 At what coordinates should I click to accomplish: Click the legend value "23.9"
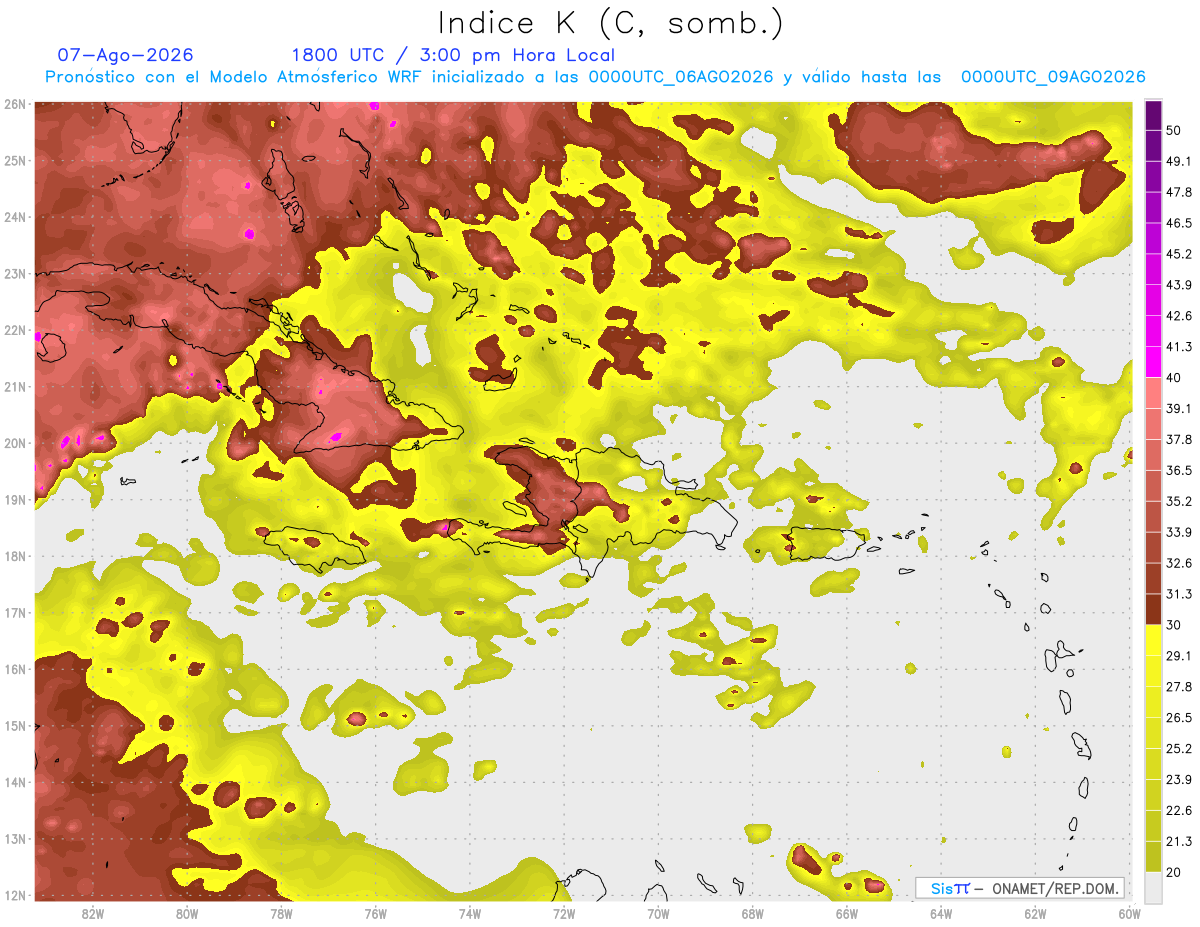point(1179,779)
